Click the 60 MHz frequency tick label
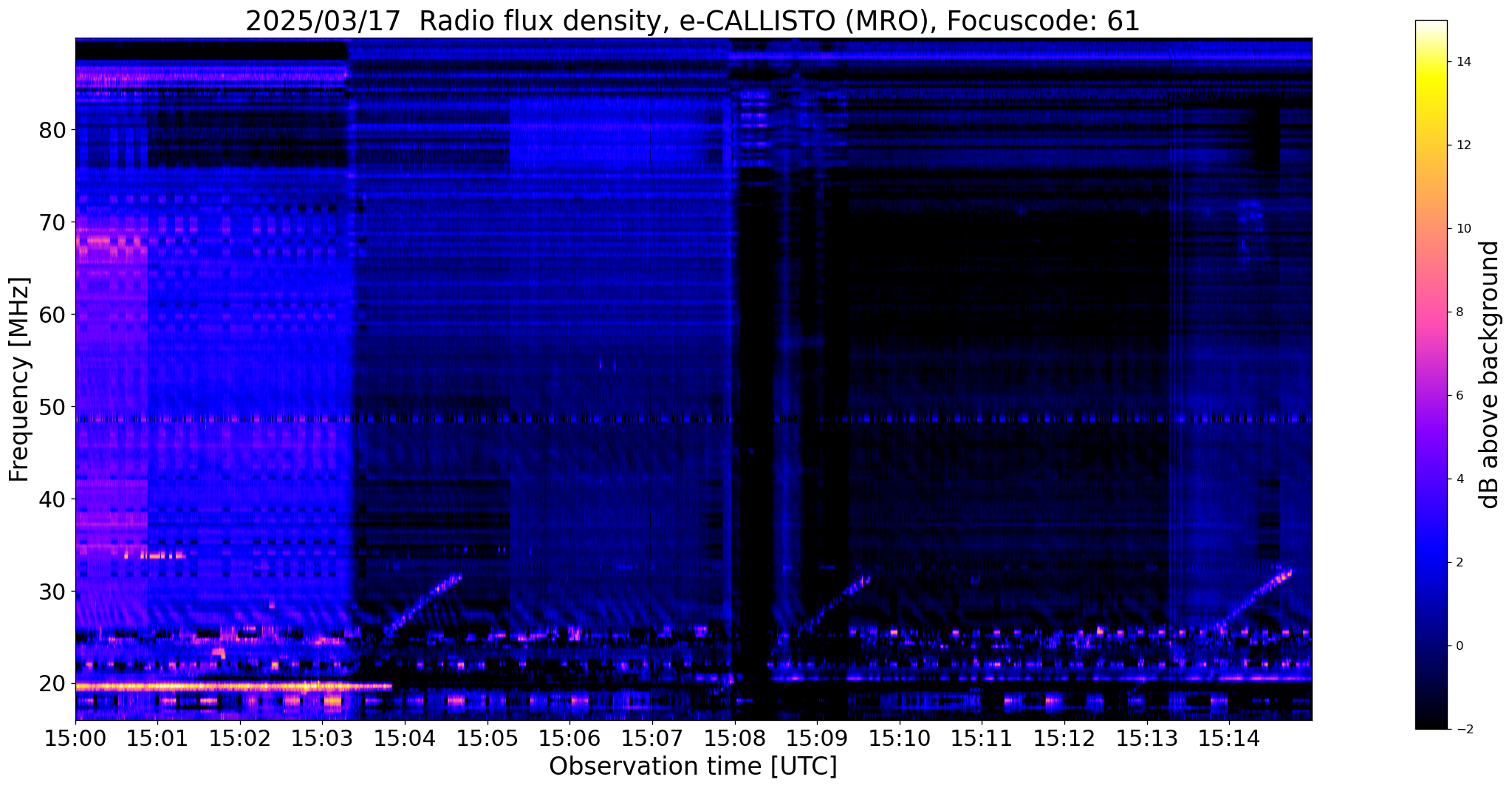The image size is (1512, 788). 52,315
